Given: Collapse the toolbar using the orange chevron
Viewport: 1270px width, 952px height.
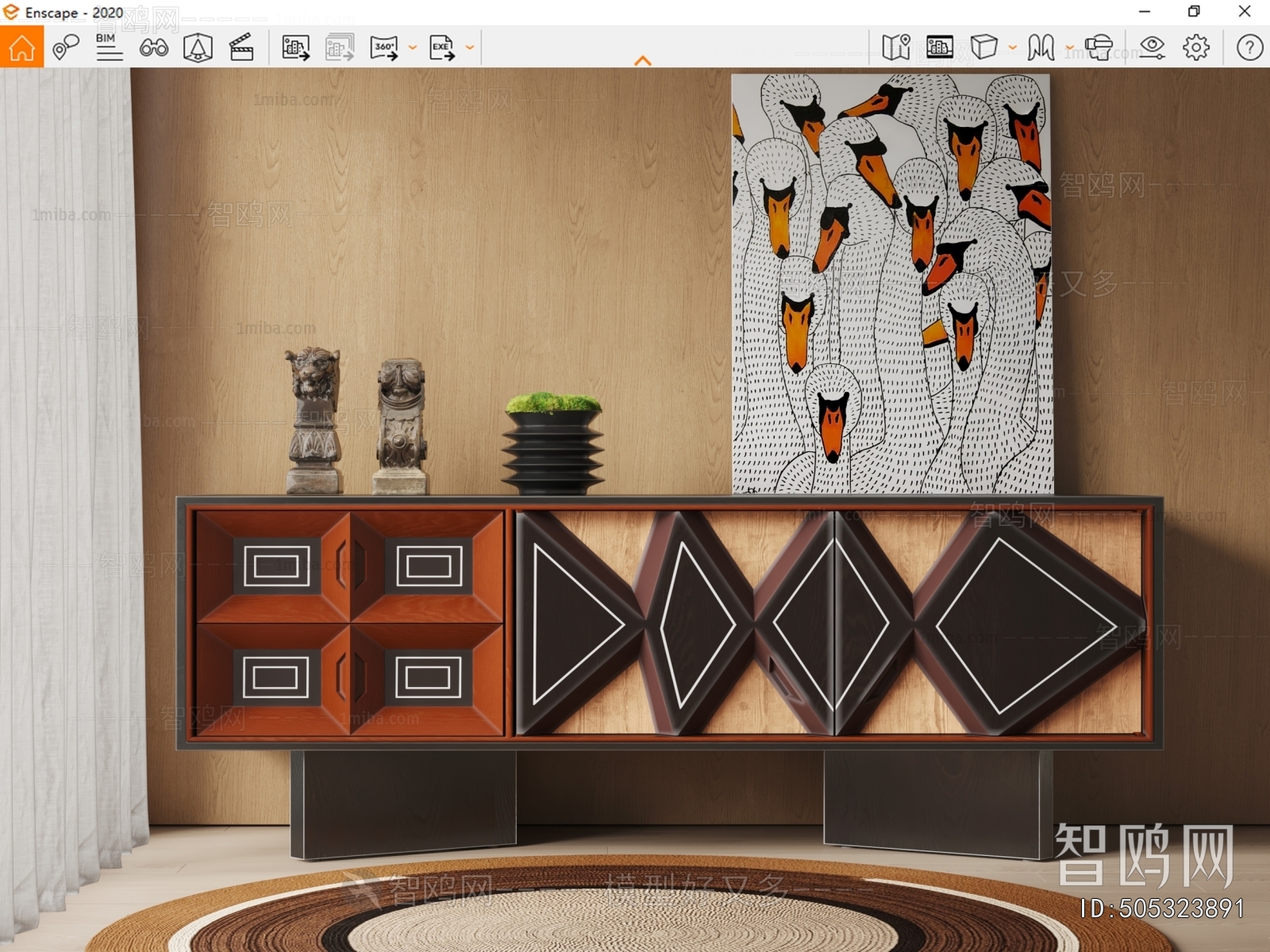Looking at the screenshot, I should pos(643,60).
